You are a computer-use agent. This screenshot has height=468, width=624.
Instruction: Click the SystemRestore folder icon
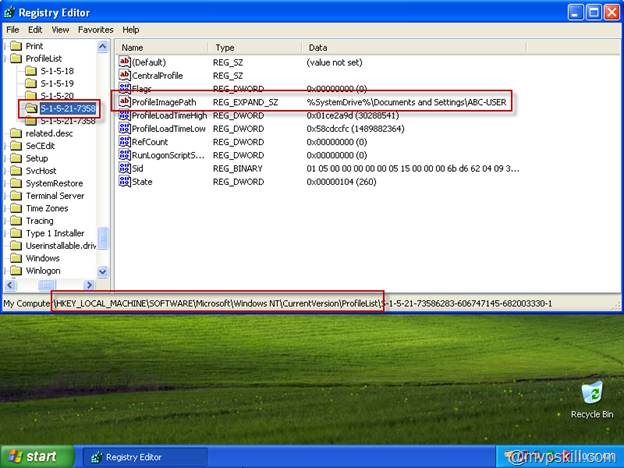click(x=16, y=183)
